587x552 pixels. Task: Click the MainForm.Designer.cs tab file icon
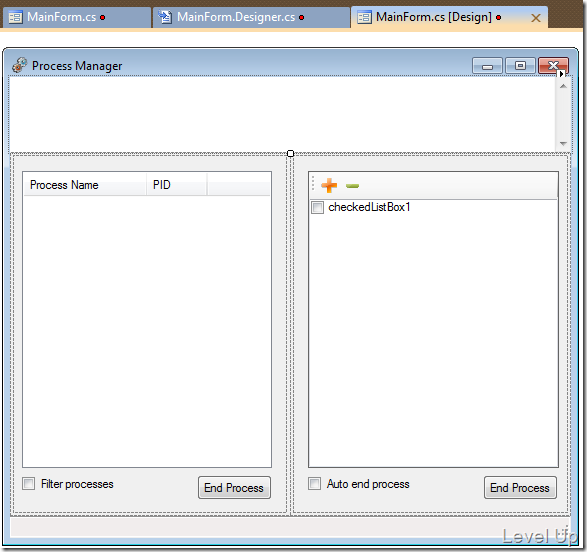coord(165,17)
